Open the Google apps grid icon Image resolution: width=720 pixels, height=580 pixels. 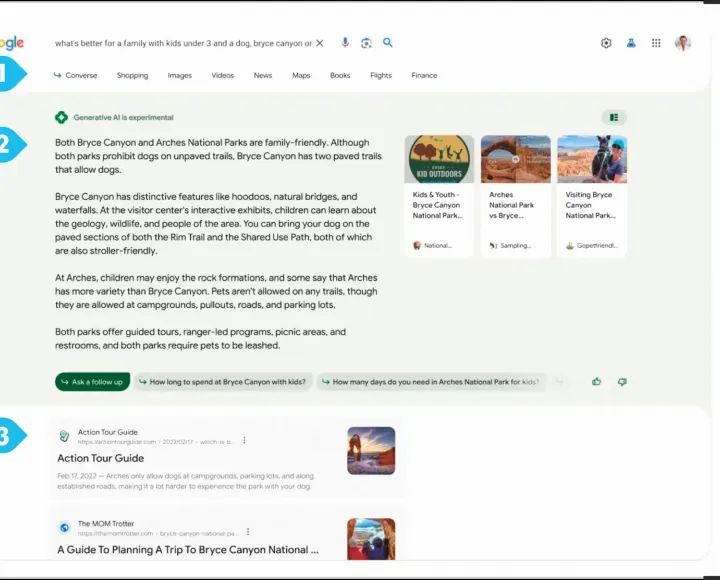[x=656, y=43]
